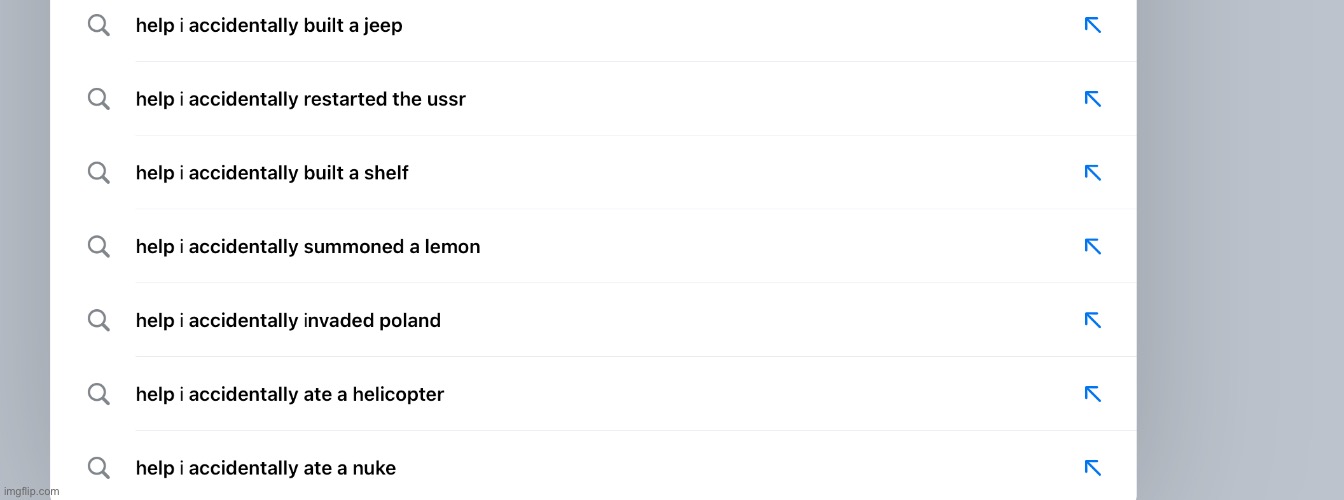The height and width of the screenshot is (500, 1344).
Task: Open suggestion "help i accidentally summoned a lemon"
Action: (593, 246)
